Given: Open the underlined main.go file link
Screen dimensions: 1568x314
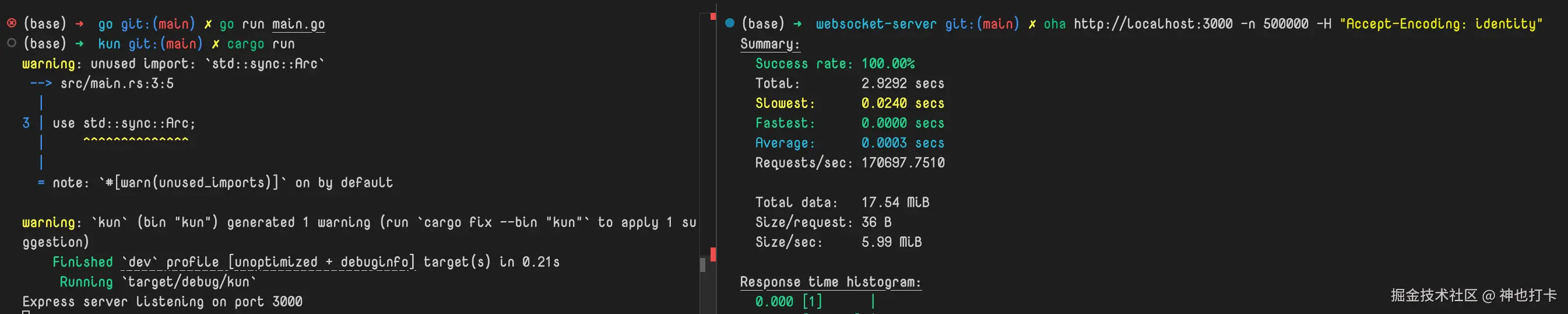Looking at the screenshot, I should 298,25.
